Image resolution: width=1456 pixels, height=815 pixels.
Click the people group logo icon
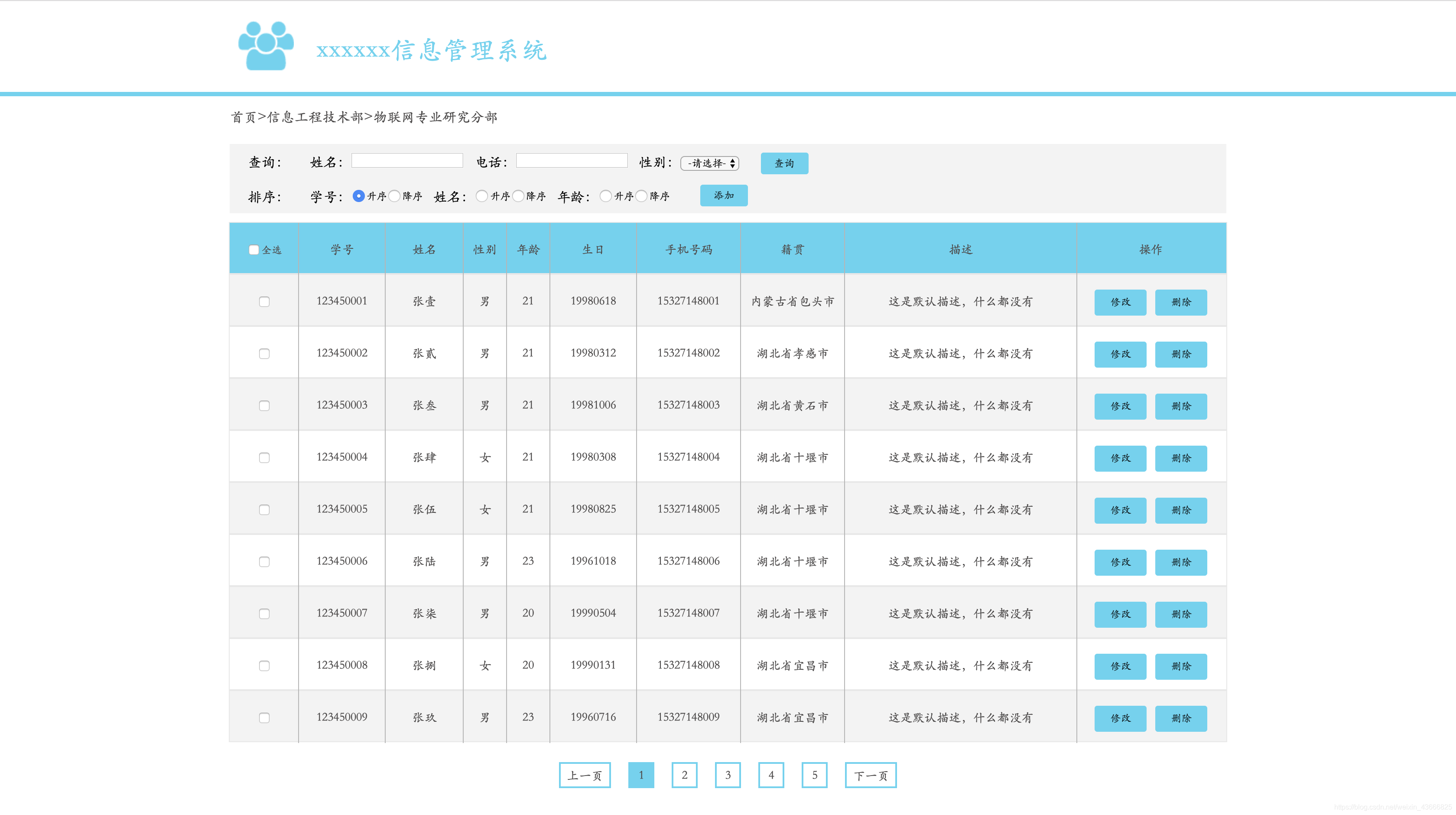coord(266,46)
